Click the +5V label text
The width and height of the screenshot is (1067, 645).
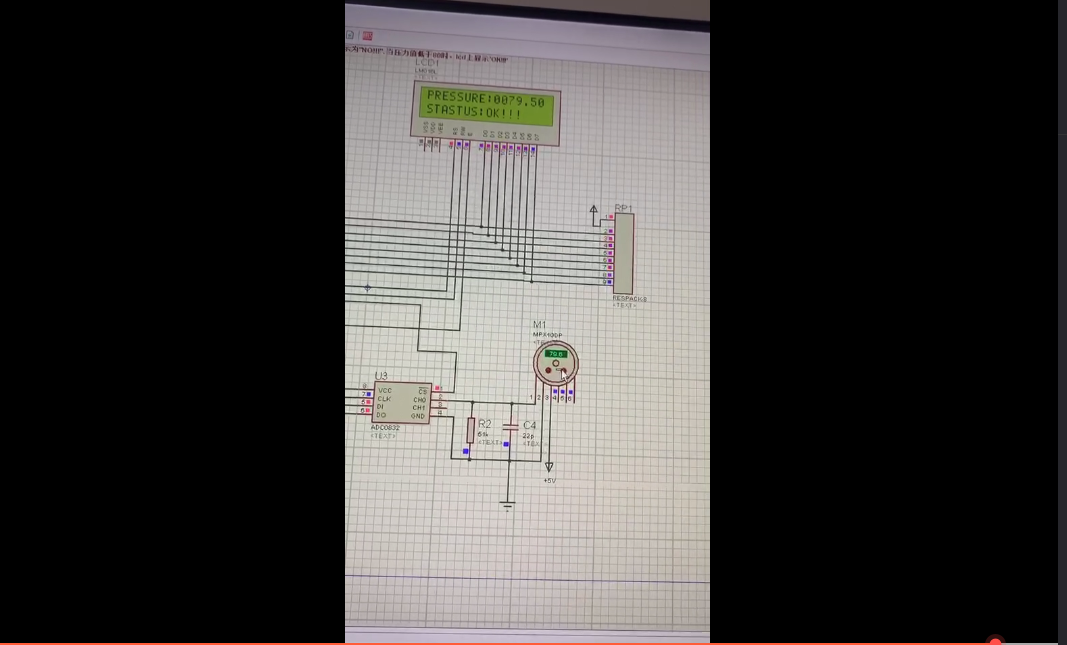(550, 480)
